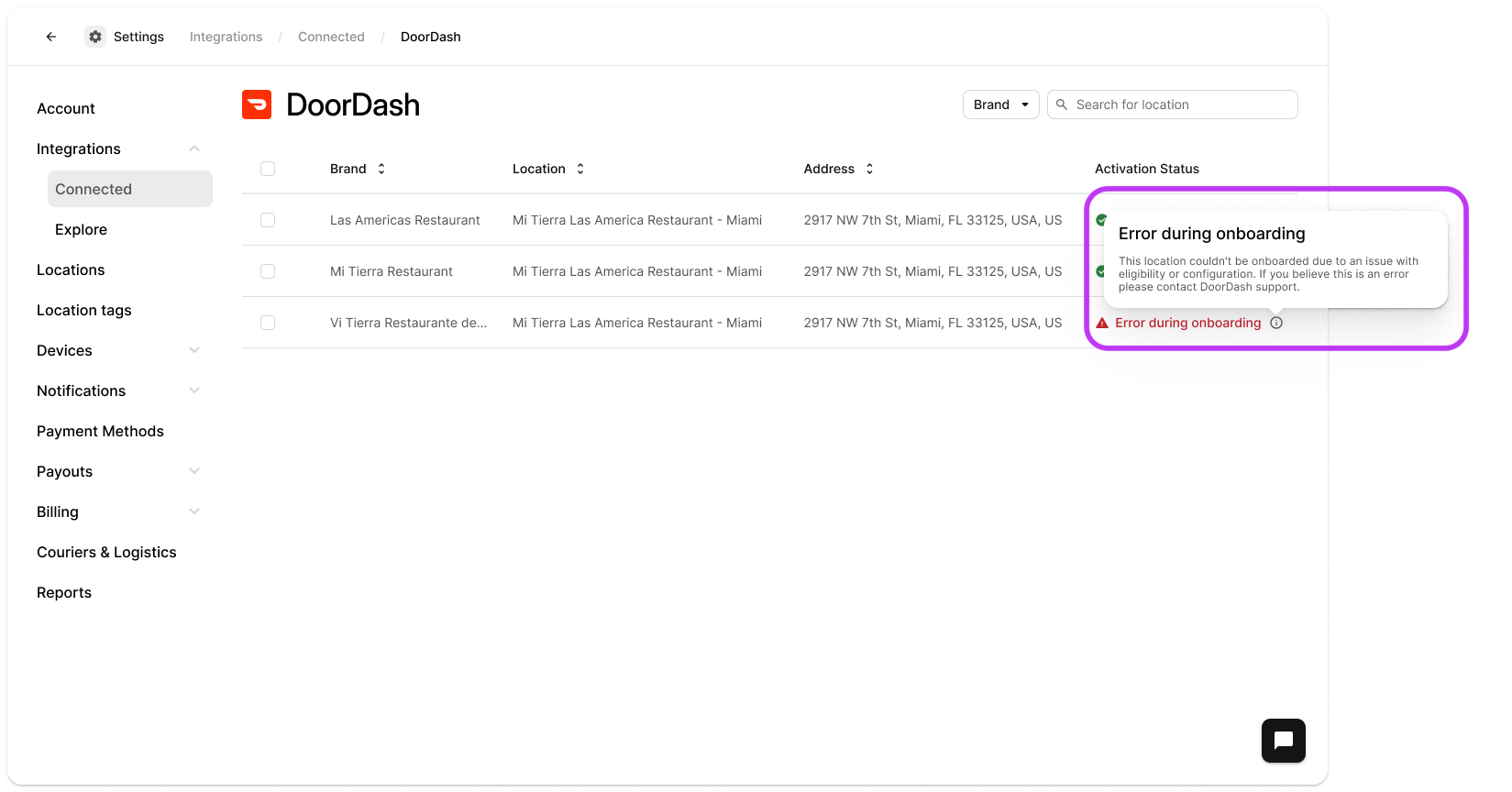Click the info icon beside onboarding error
Screen dimensions: 1512x792
coord(1276,323)
